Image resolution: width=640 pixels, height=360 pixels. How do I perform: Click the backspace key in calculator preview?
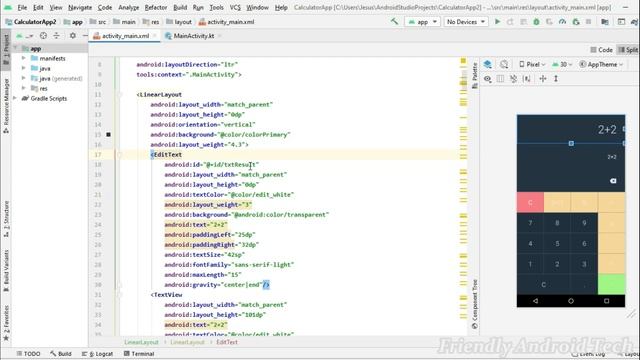point(613,181)
